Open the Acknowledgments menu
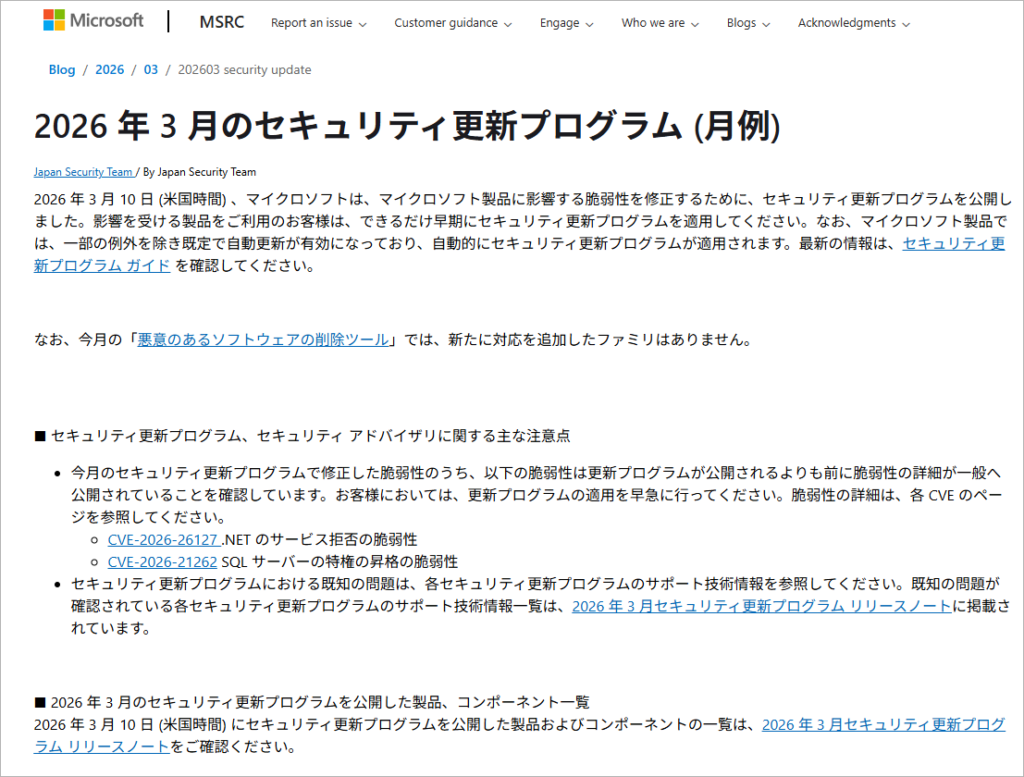Image resolution: width=1024 pixels, height=777 pixels. tap(853, 23)
